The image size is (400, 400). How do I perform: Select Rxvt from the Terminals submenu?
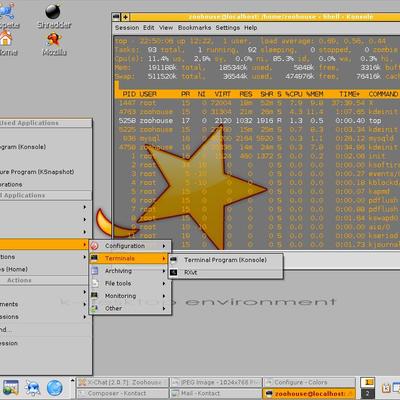[x=225, y=272]
